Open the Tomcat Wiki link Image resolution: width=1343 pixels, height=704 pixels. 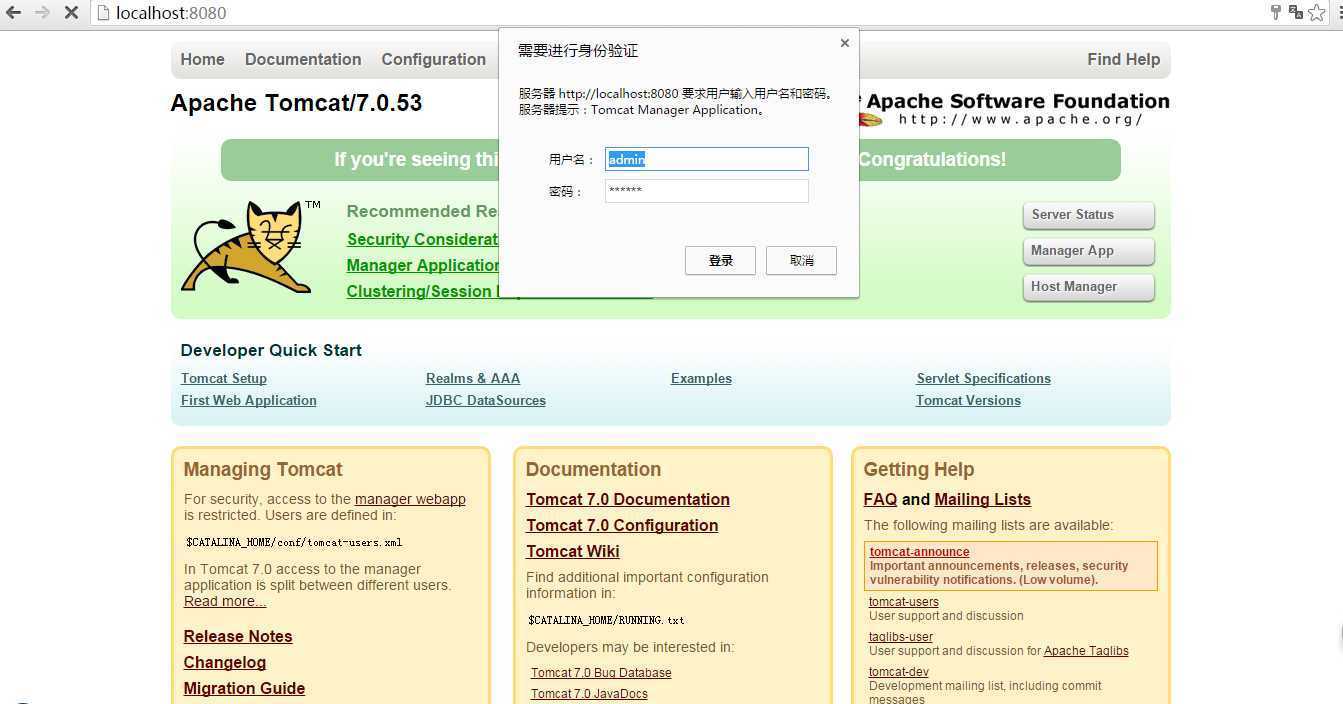click(573, 551)
